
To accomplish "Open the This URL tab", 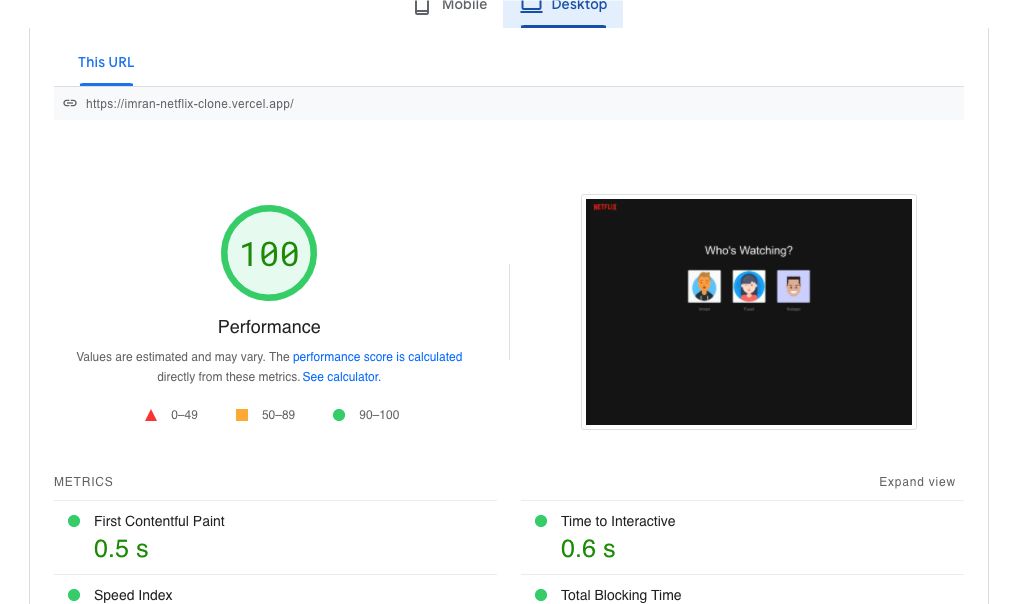I will [x=106, y=62].
